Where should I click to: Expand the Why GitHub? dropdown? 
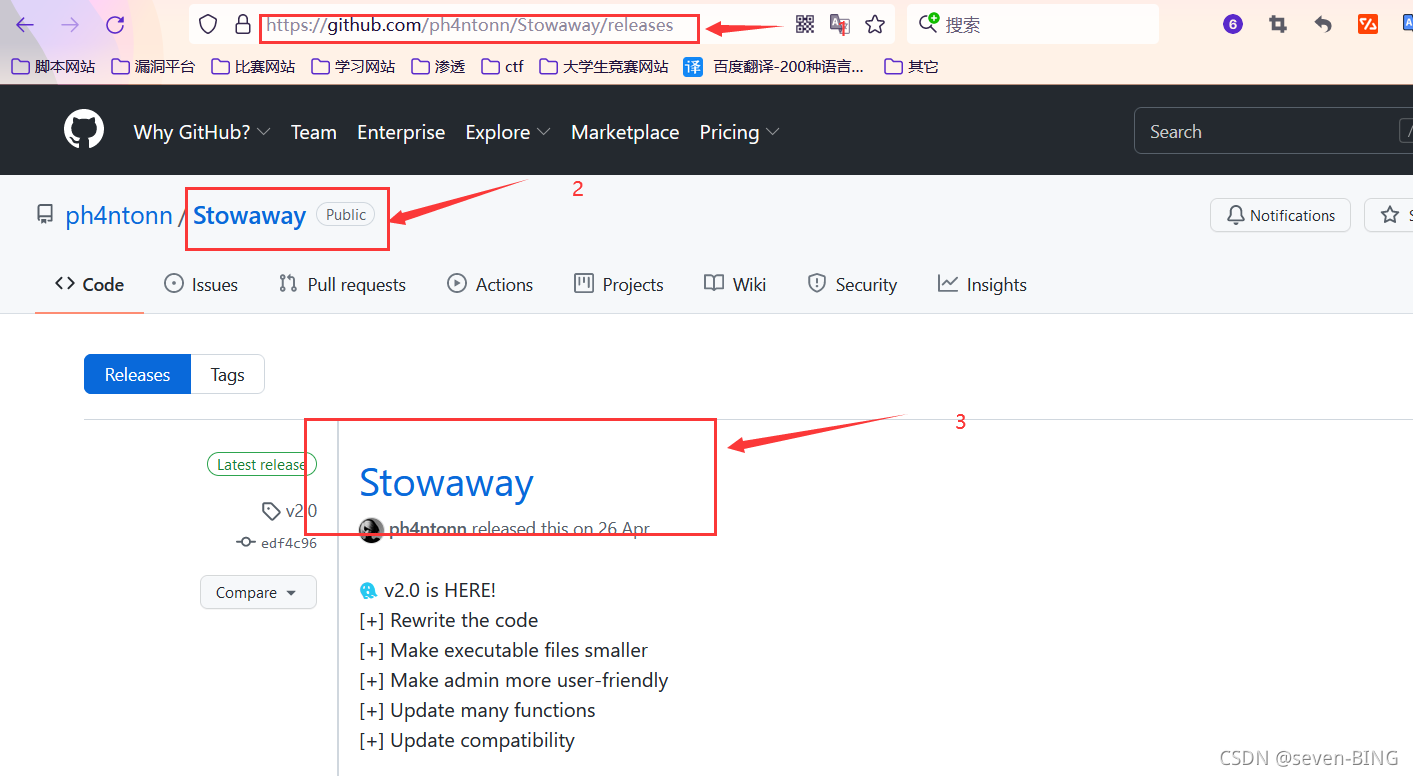(x=202, y=132)
